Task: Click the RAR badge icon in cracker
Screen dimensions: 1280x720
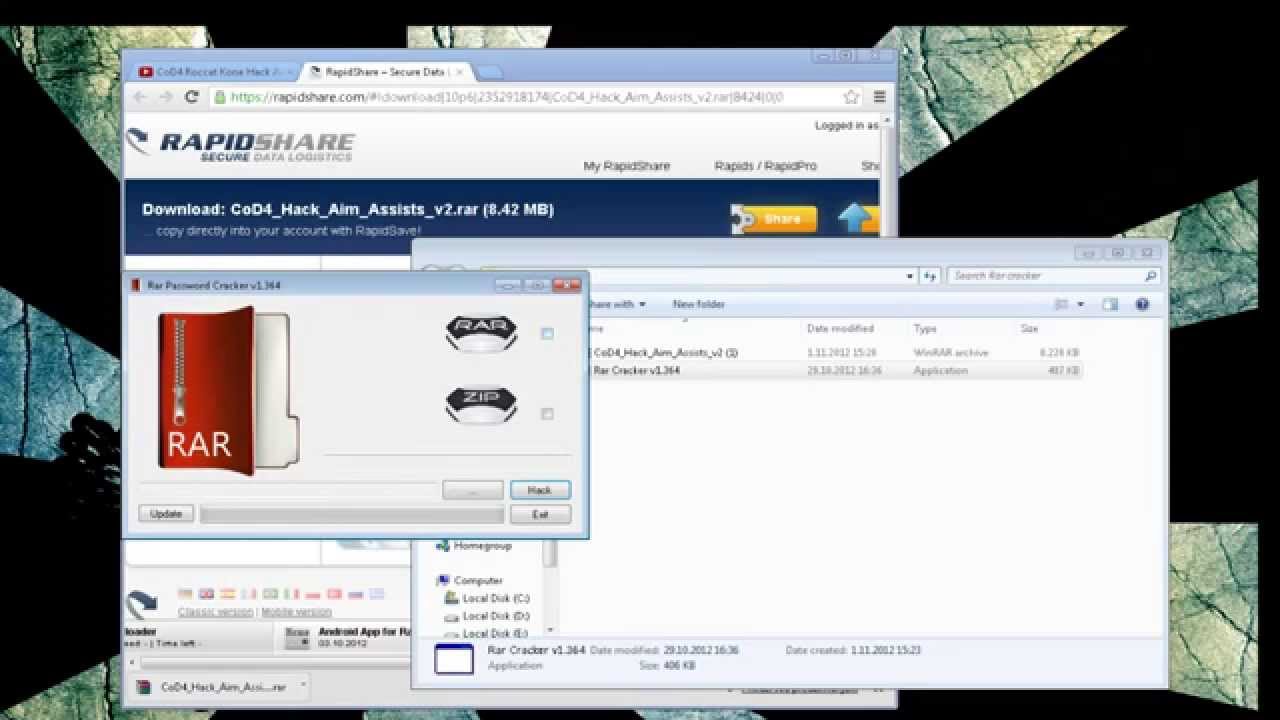Action: click(x=481, y=333)
